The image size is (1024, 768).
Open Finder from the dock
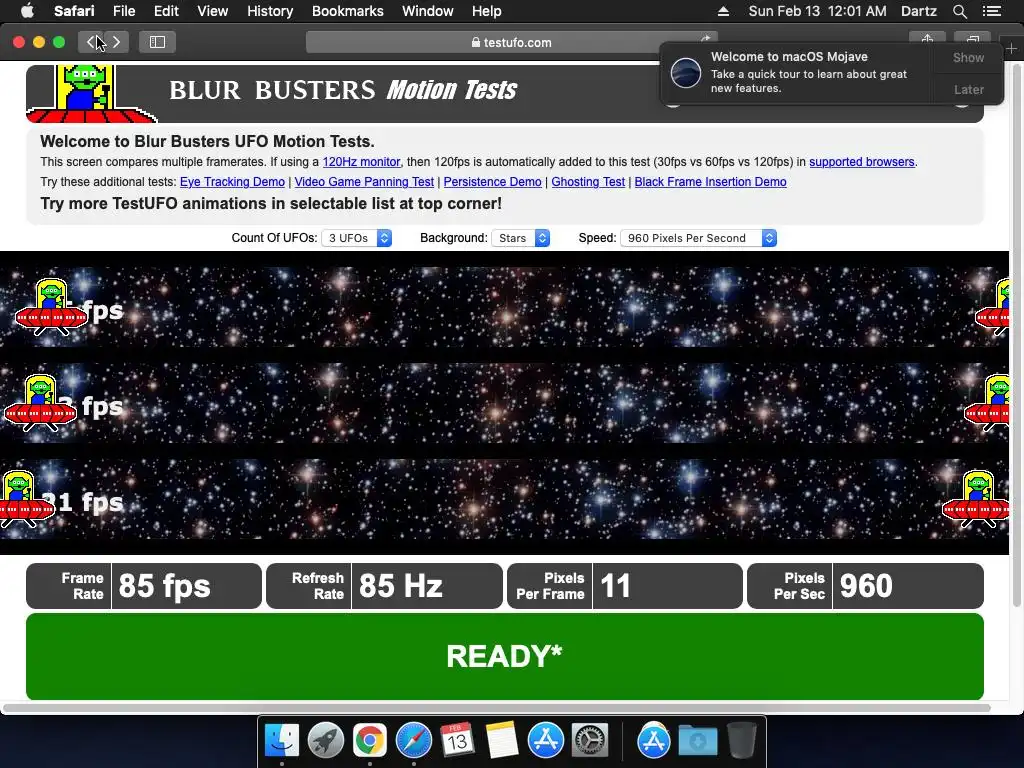(281, 741)
